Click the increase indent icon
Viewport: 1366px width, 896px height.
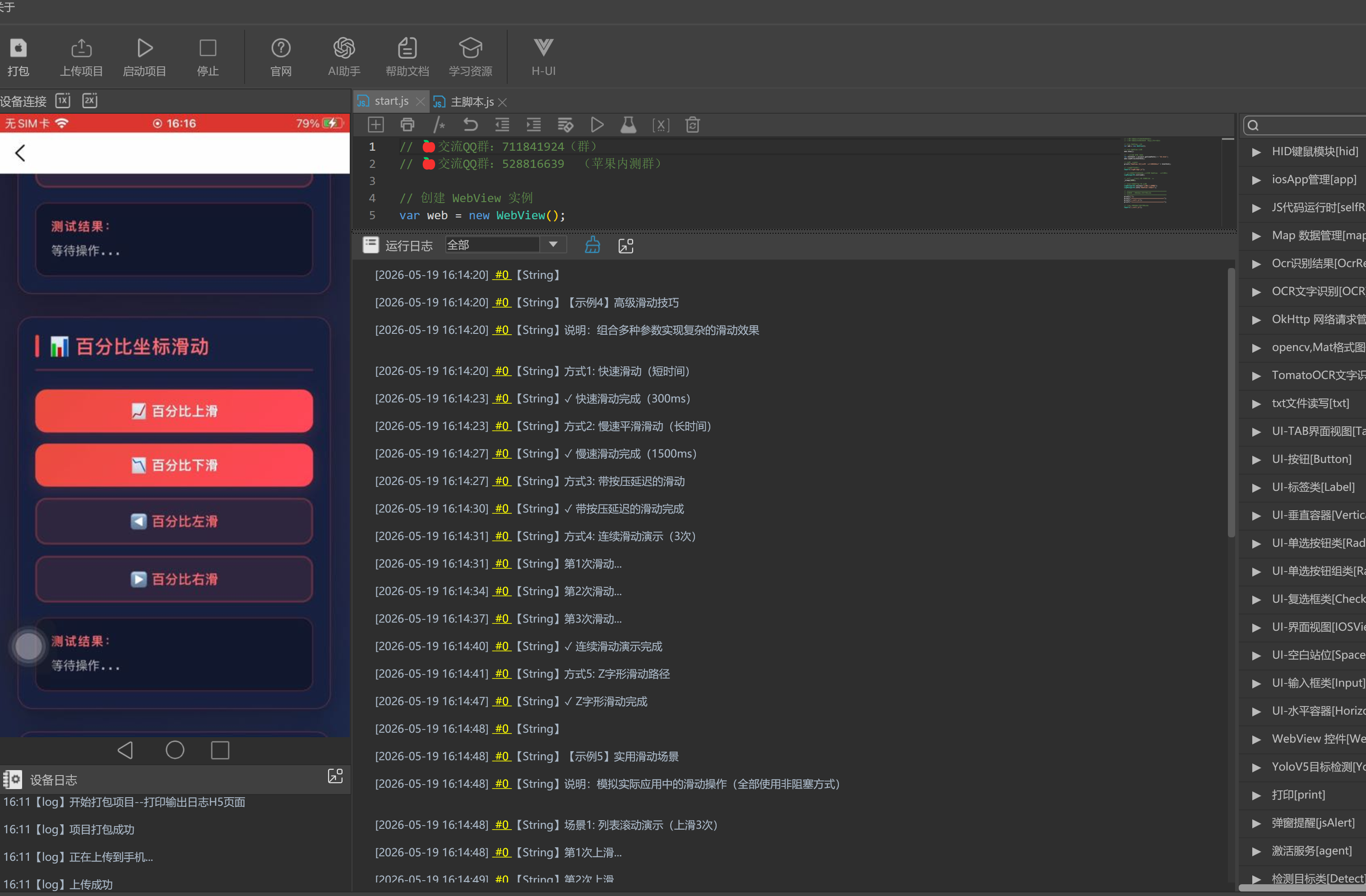[534, 125]
